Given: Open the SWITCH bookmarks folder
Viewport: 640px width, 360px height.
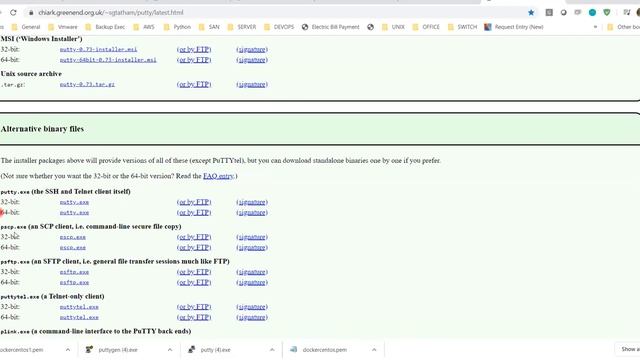Looking at the screenshot, I should [462, 27].
